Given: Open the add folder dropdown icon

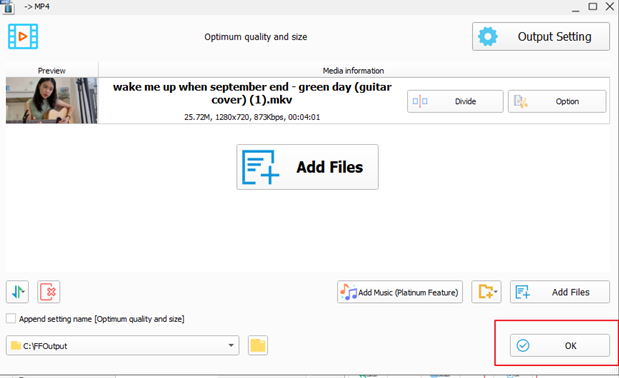Looking at the screenshot, I should [486, 292].
